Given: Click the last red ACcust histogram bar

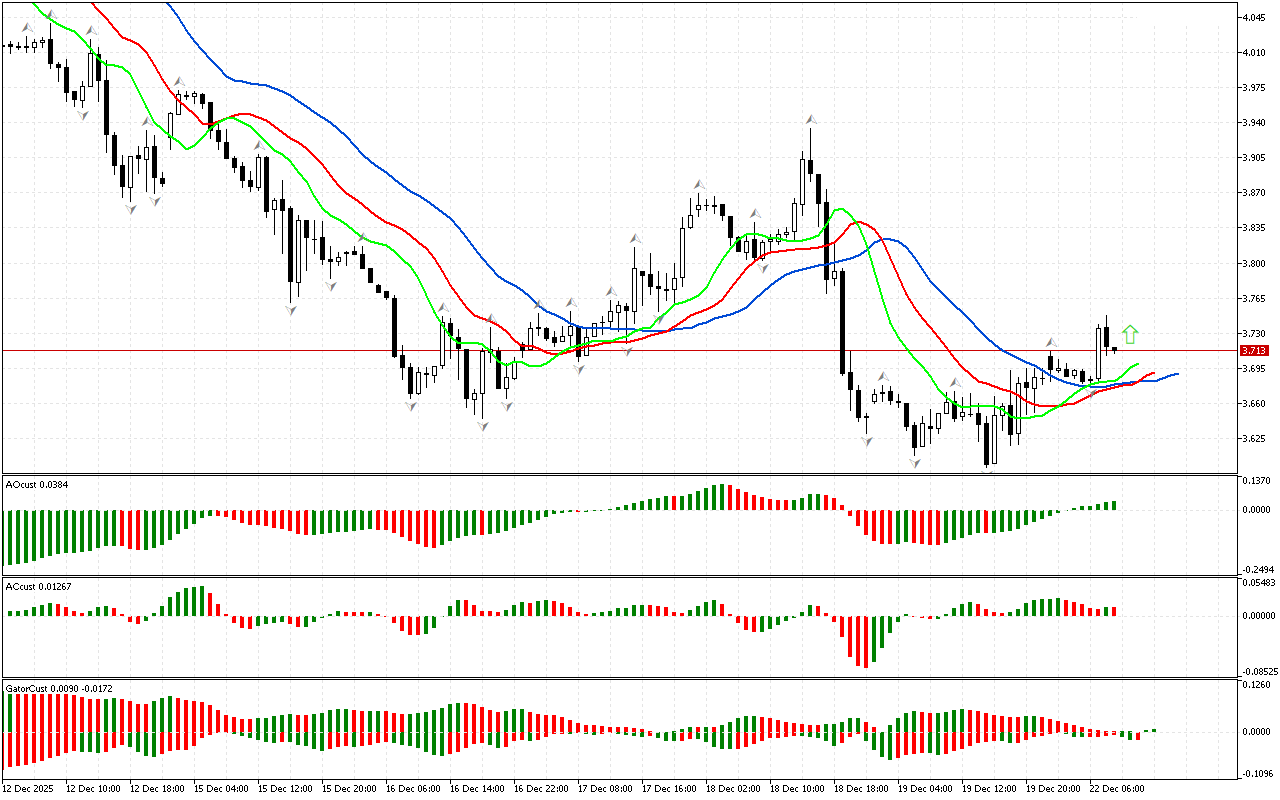Looking at the screenshot, I should point(1112,610).
